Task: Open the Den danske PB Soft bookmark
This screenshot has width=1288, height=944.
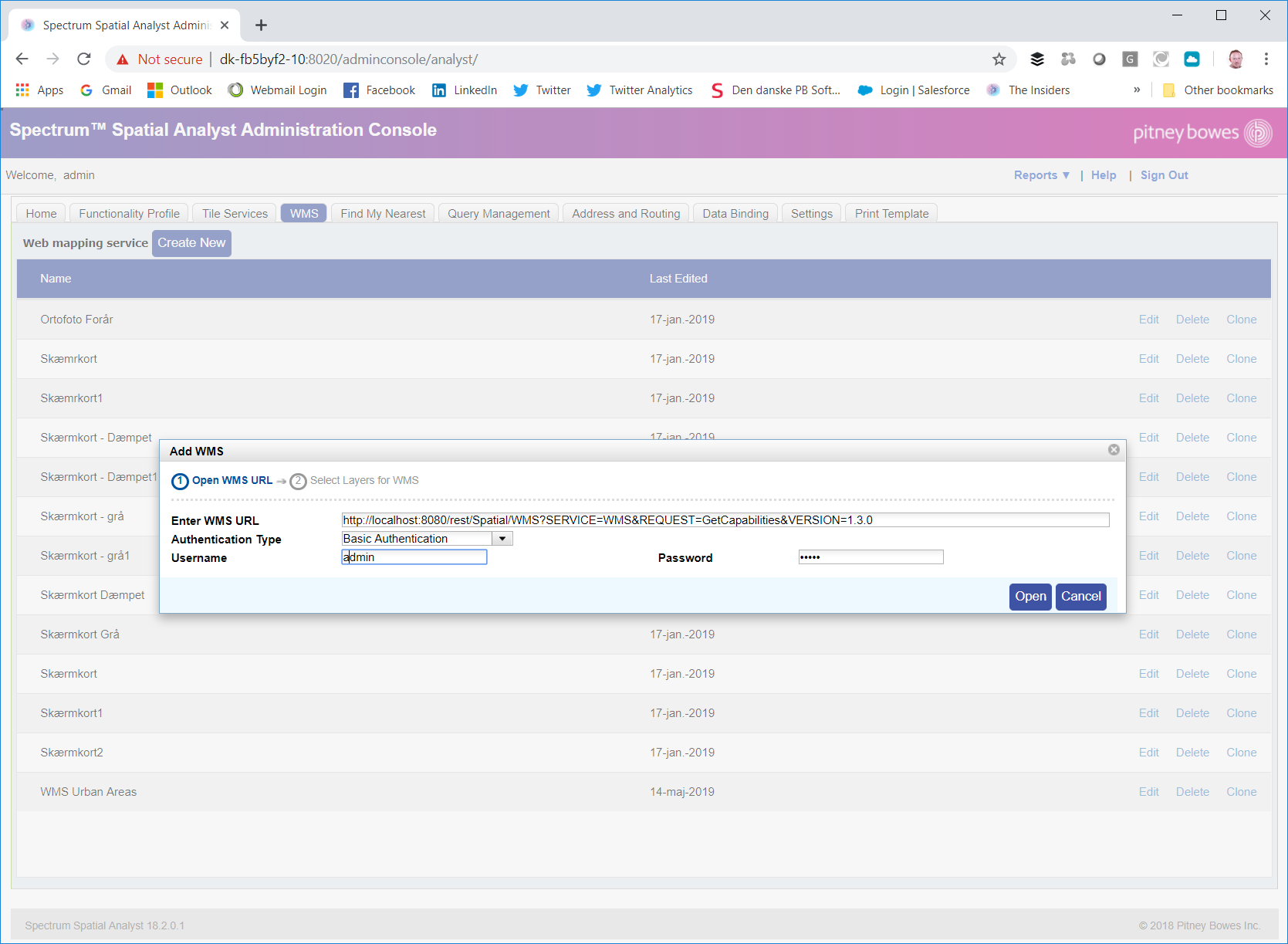Action: point(775,90)
